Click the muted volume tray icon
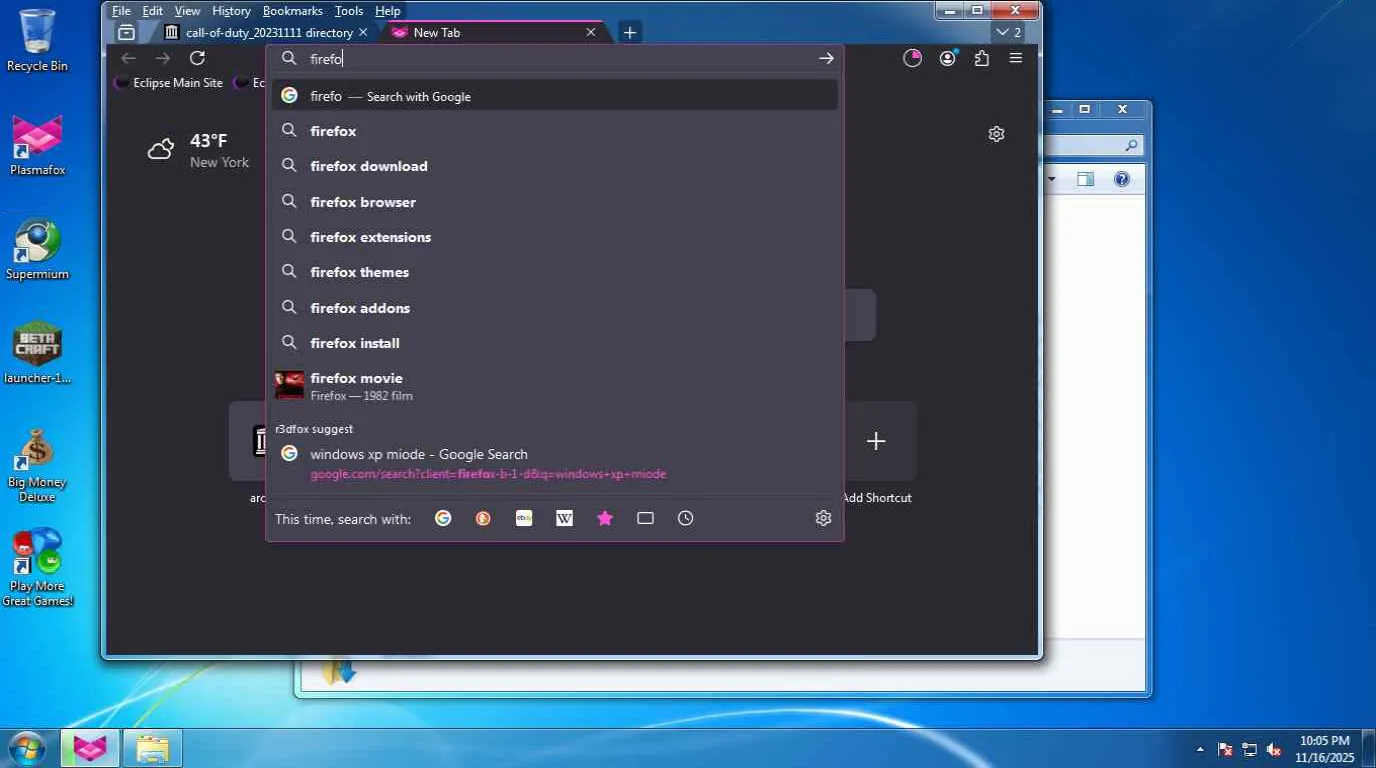 [x=1274, y=749]
